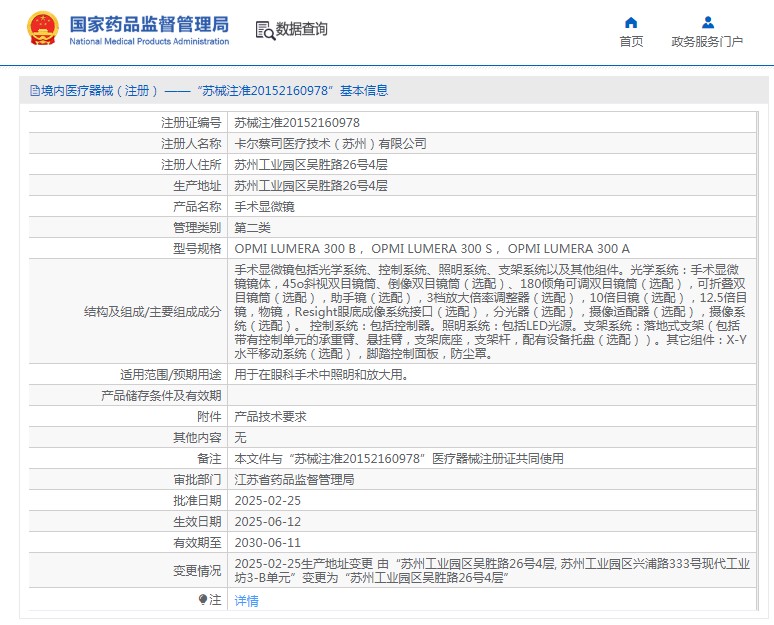Click the 生产地址 address value
Viewport: 774px width, 625px height.
(311, 186)
